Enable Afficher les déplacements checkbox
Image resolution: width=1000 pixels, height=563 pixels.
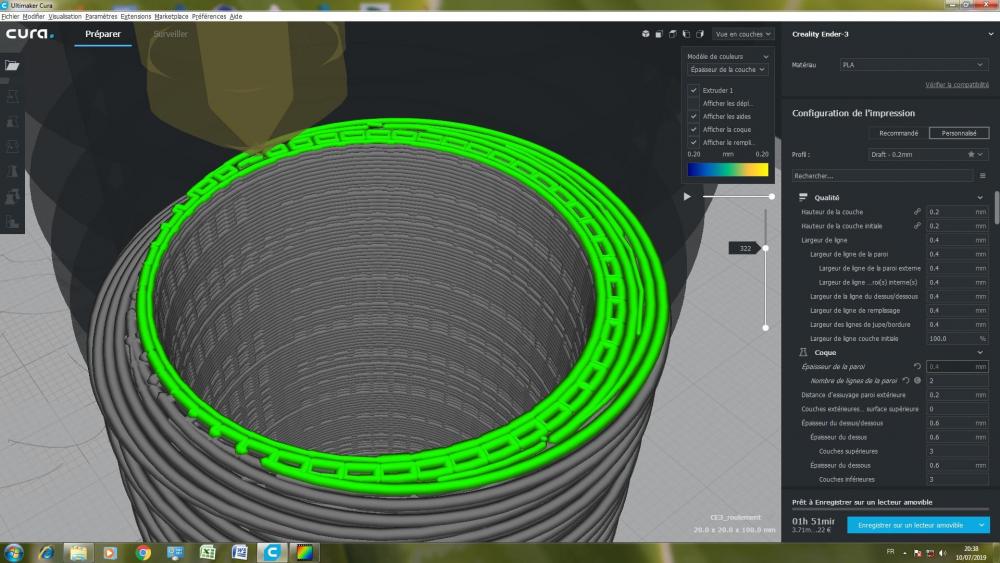point(693,103)
